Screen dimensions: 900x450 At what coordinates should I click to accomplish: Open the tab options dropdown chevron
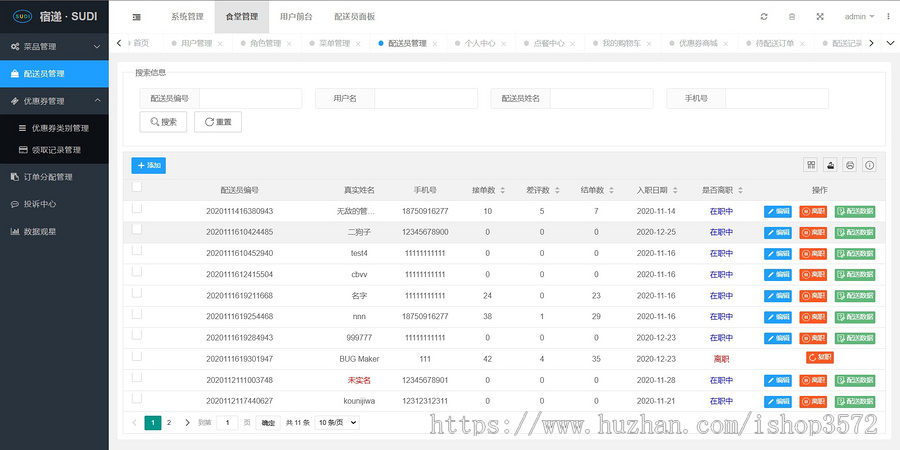890,43
